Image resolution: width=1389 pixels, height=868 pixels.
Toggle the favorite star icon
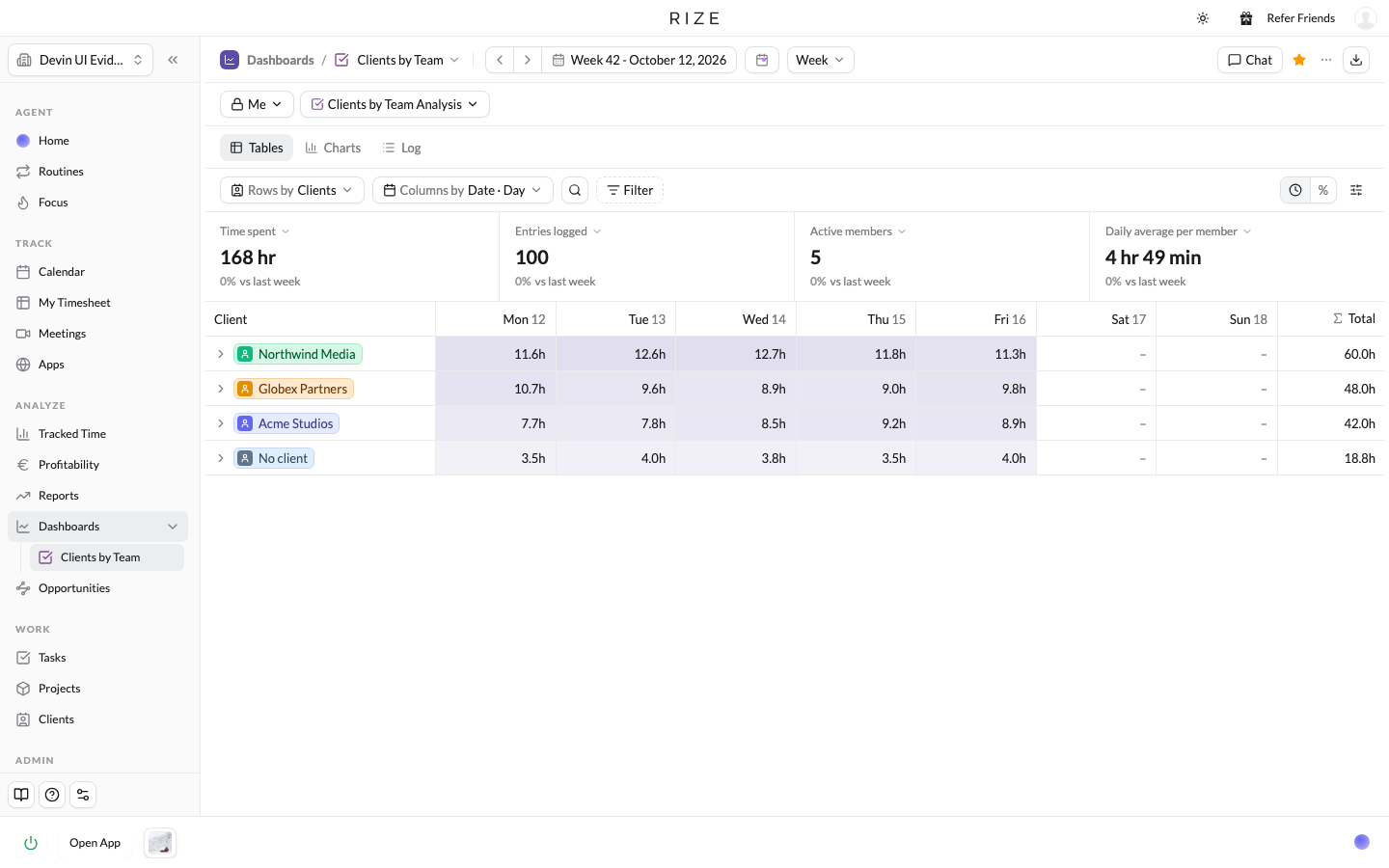point(1299,60)
